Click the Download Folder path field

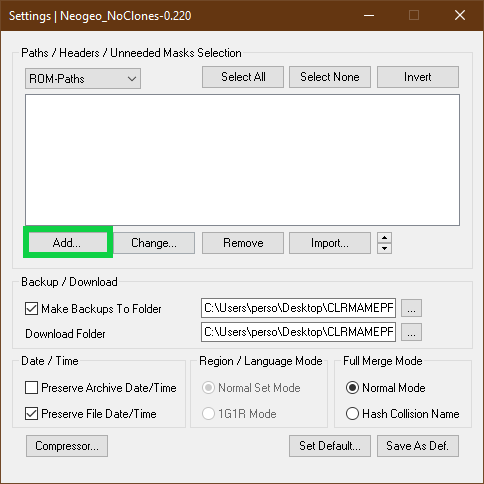coord(298,332)
